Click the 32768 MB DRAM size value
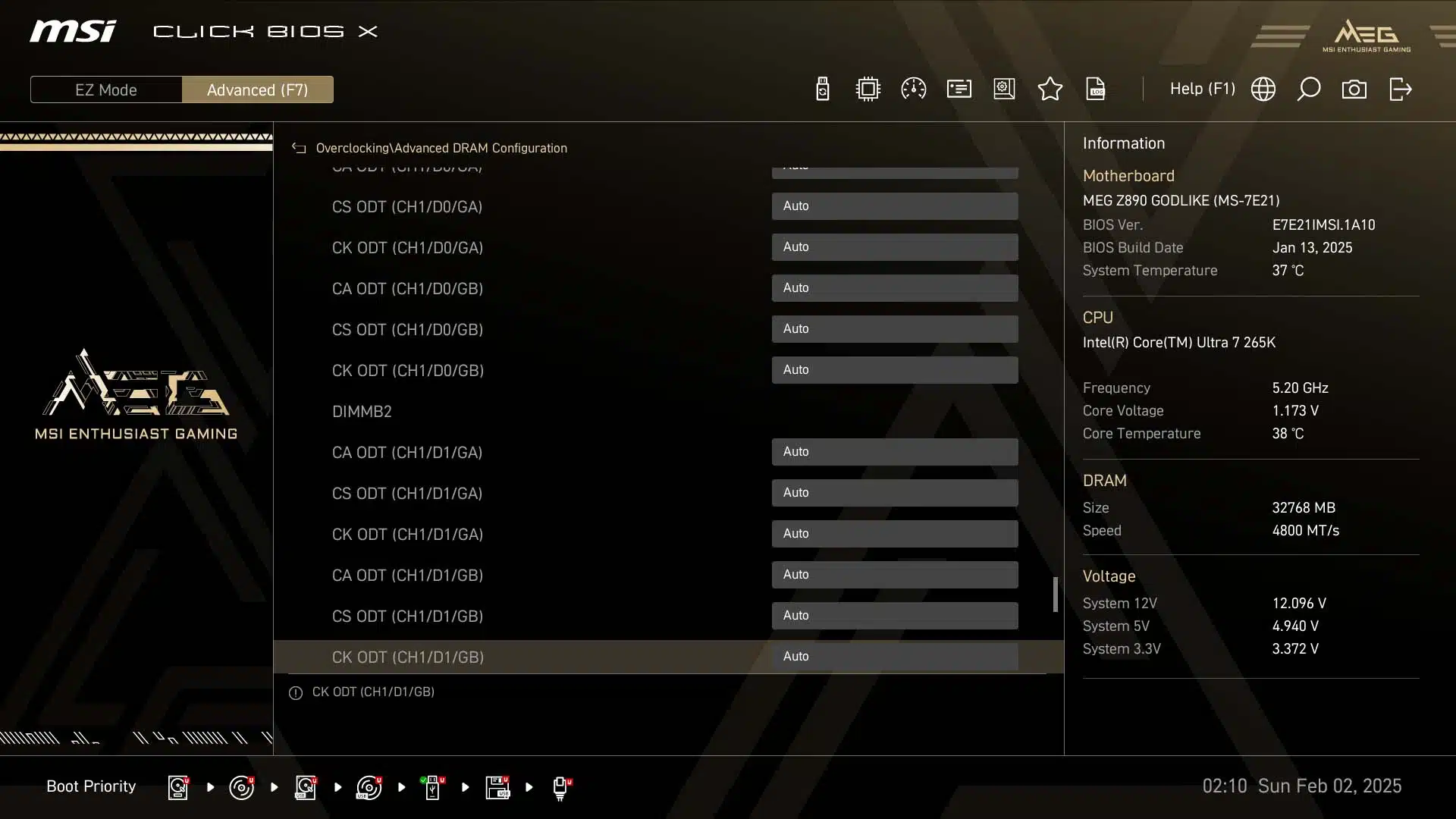The width and height of the screenshot is (1456, 819). click(x=1304, y=508)
